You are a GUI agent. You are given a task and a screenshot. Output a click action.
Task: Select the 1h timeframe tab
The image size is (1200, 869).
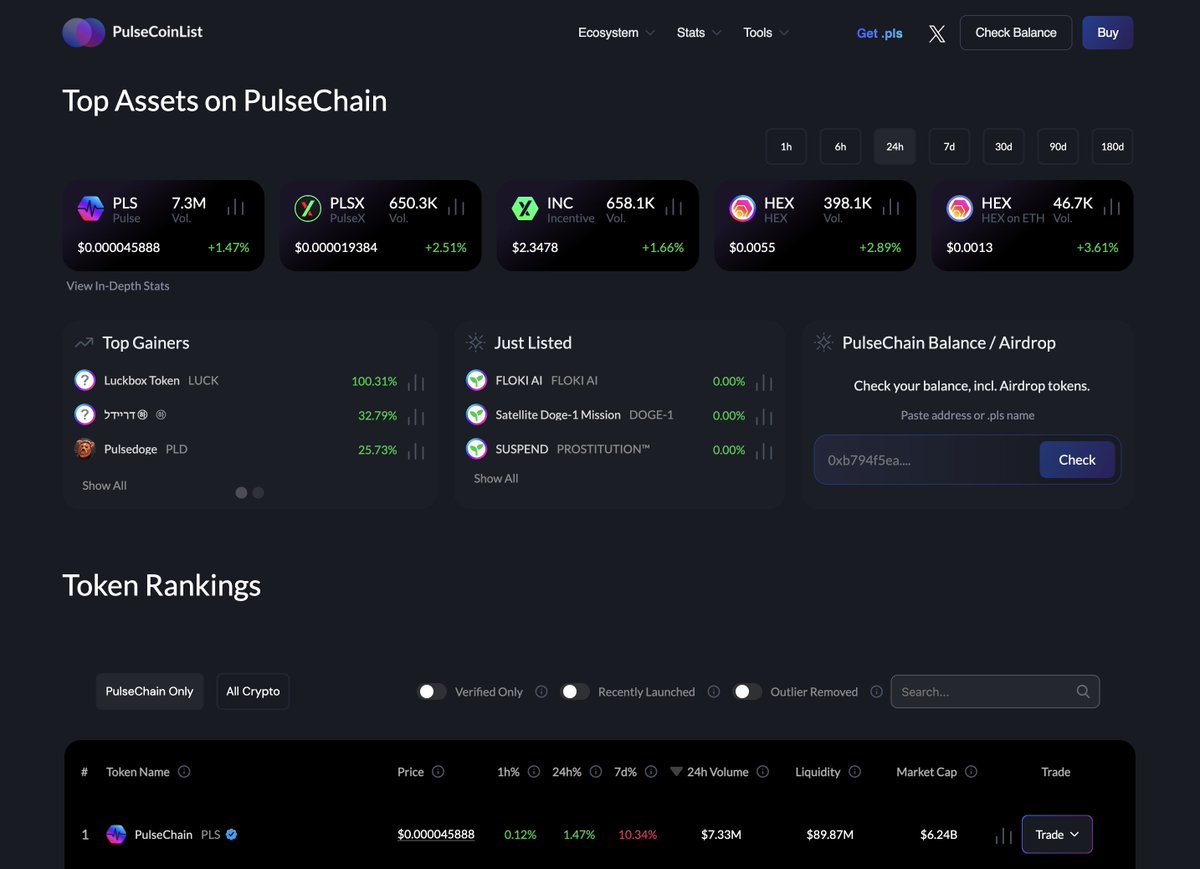coord(786,147)
